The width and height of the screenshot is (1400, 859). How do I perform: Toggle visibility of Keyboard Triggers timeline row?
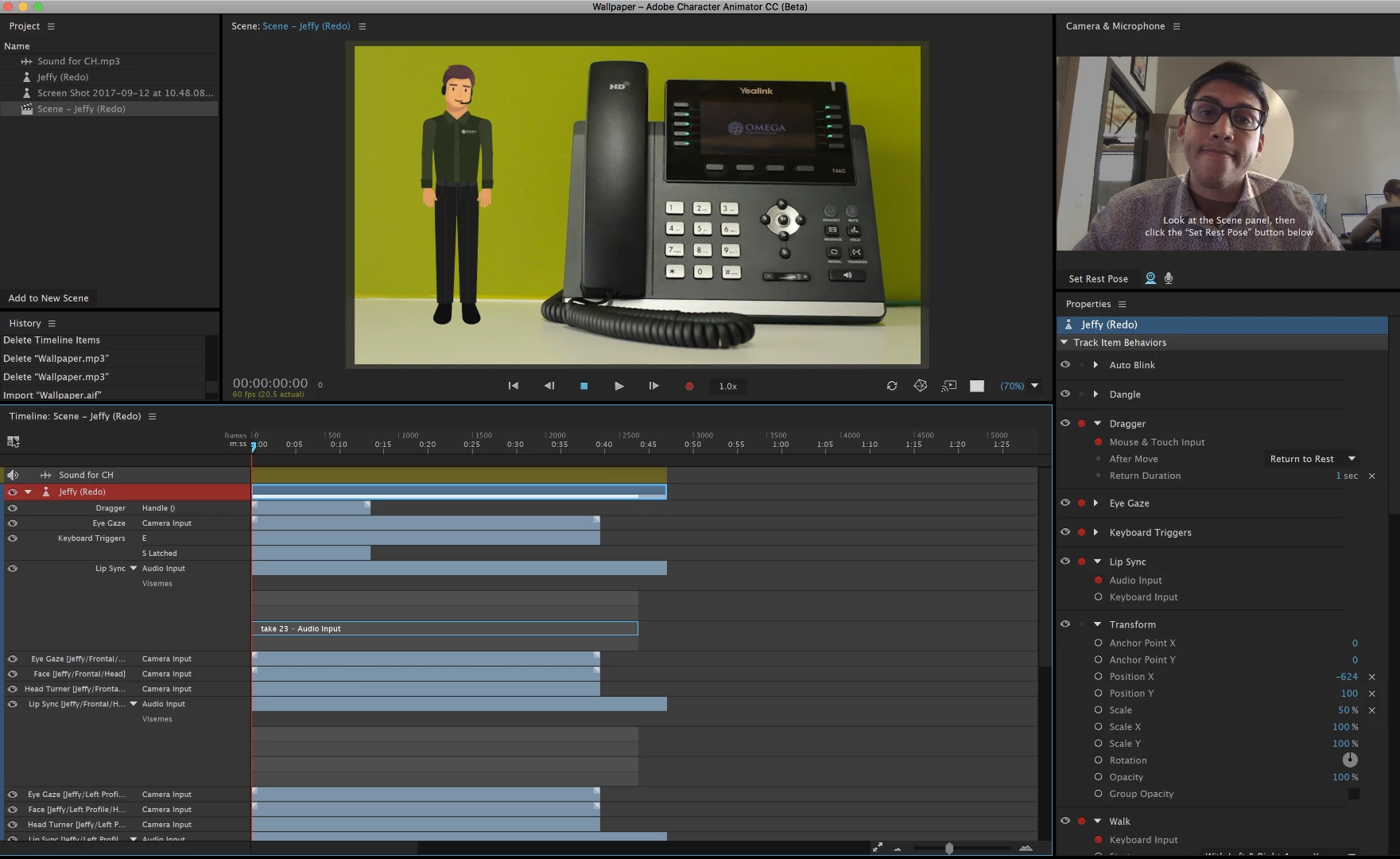click(x=13, y=538)
